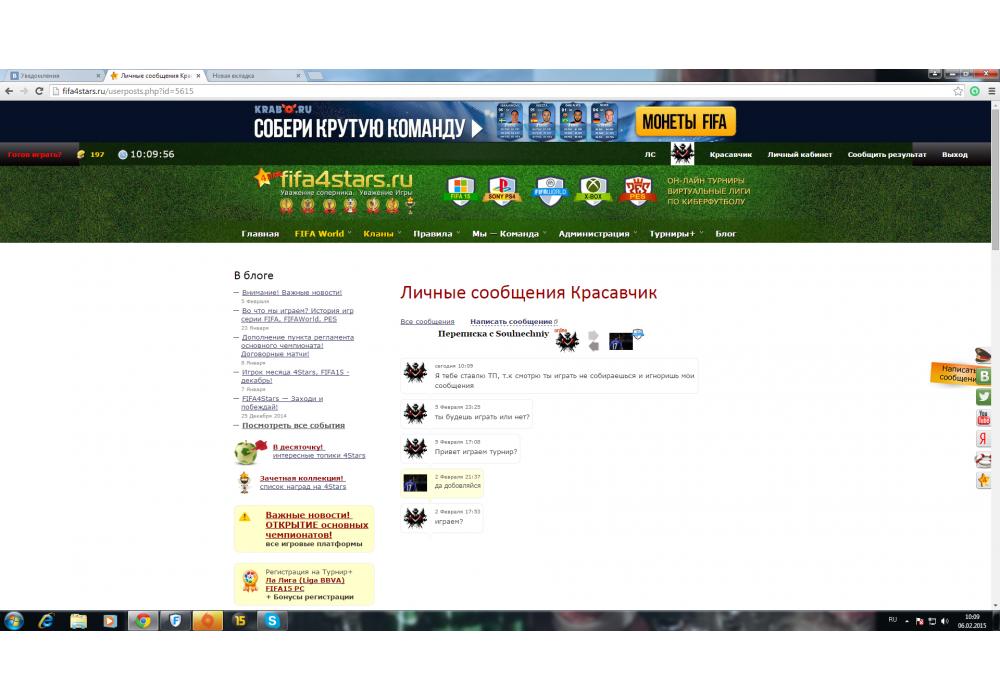
Task: Select the X-BOX platform shield icon
Action: [594, 189]
